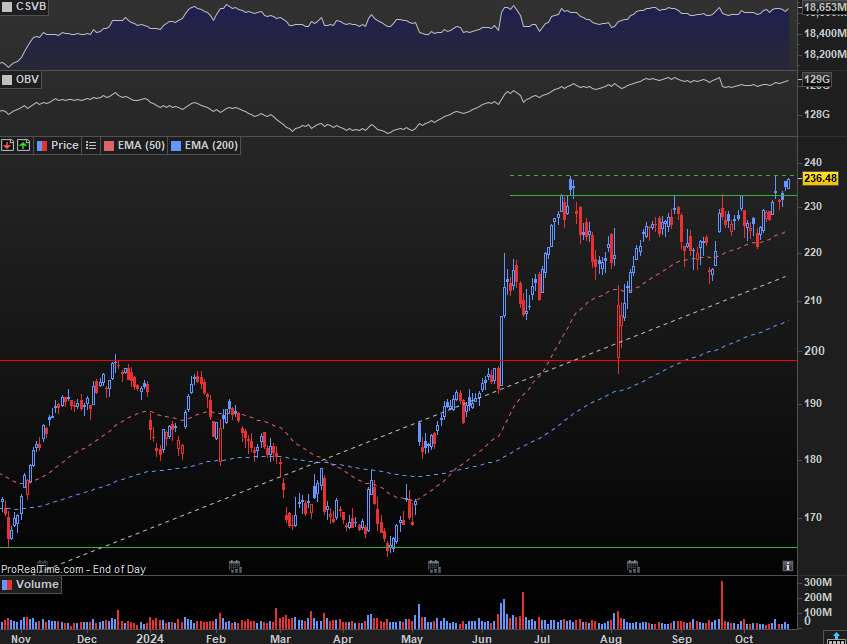Click the Sep label on time axis

click(682, 639)
